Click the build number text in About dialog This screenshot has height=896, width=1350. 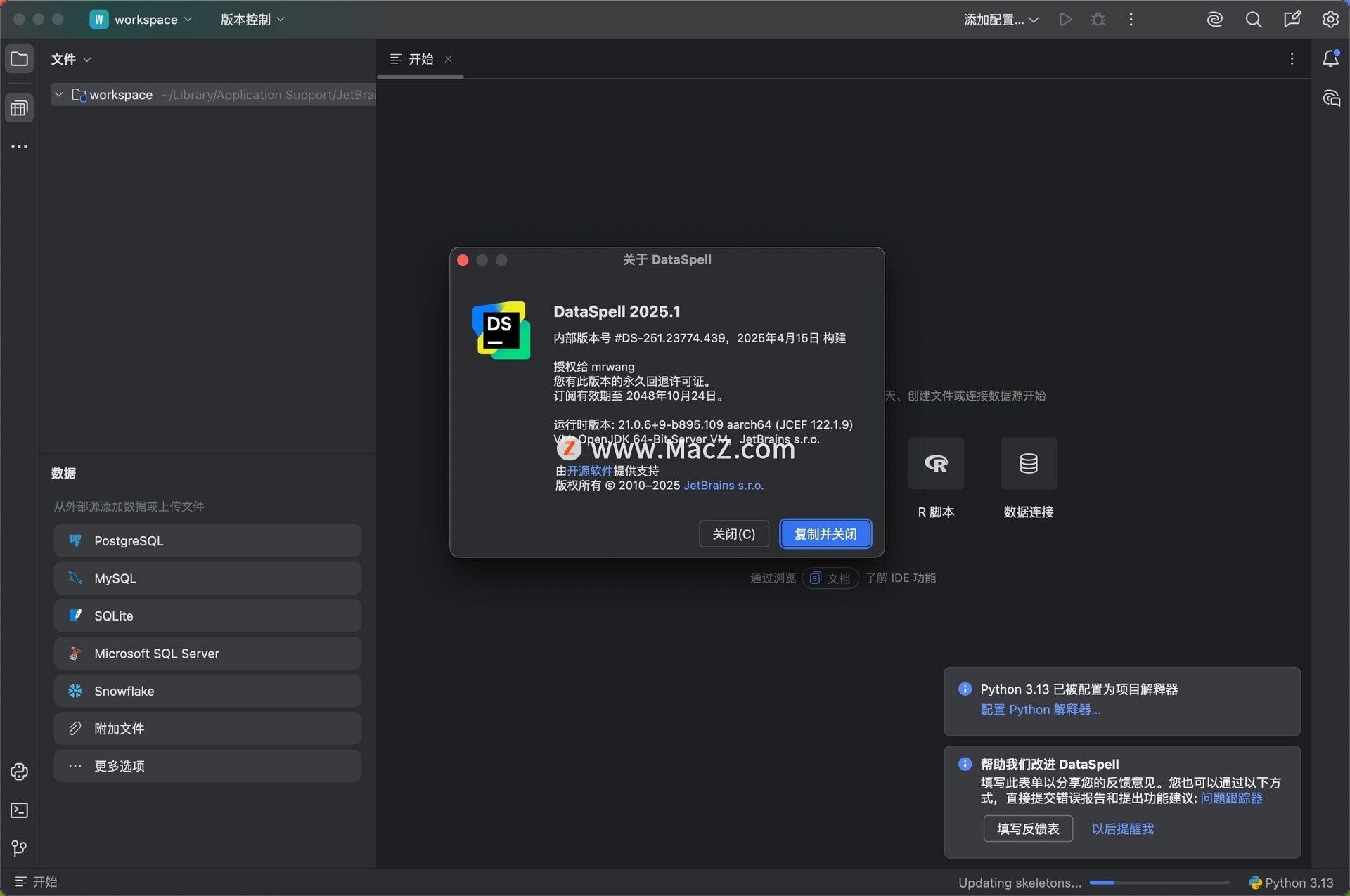pyautogui.click(x=700, y=338)
